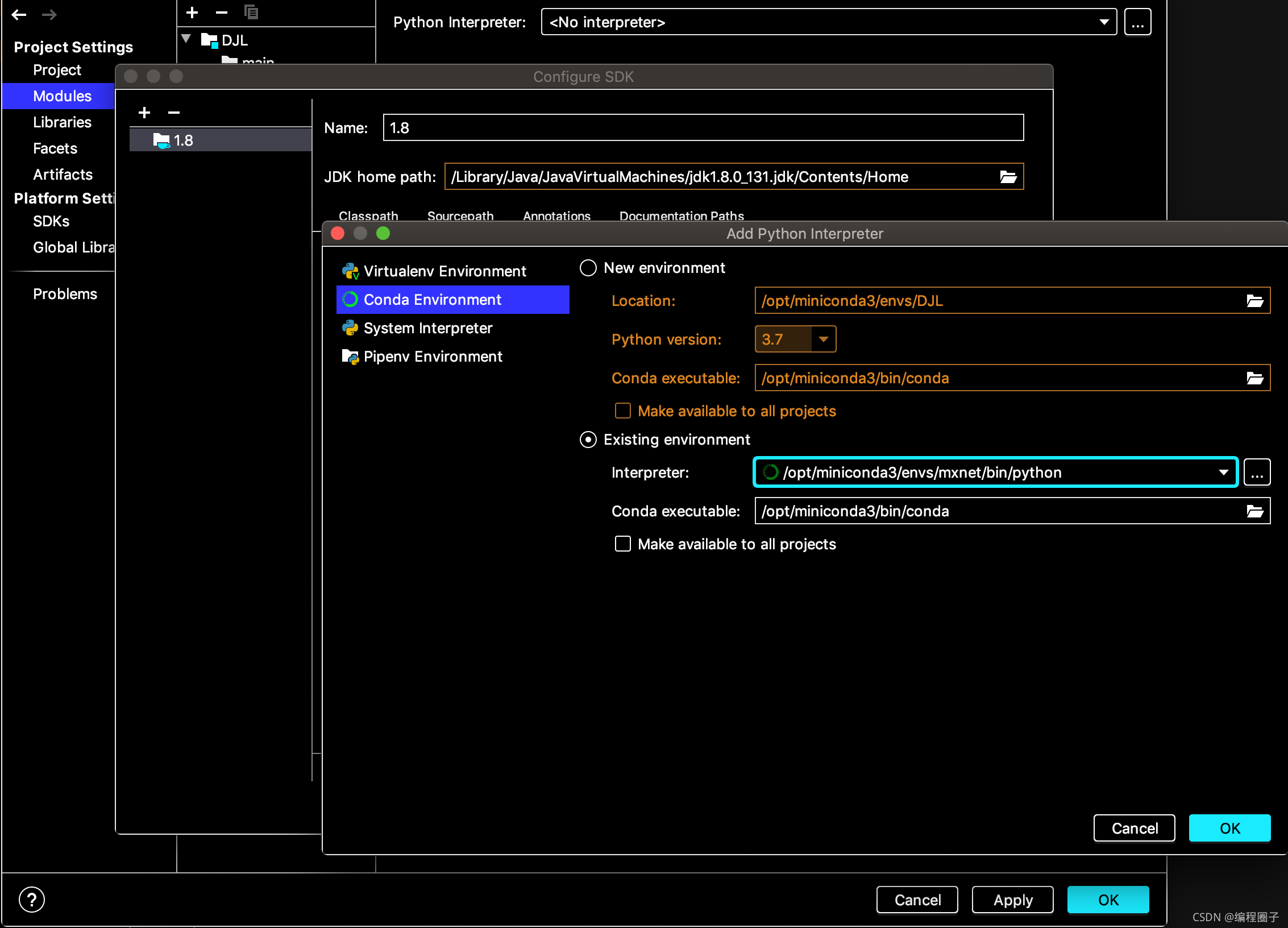The width and height of the screenshot is (1288, 928).
Task: Click the folder icon in the Location field
Action: point(1254,301)
